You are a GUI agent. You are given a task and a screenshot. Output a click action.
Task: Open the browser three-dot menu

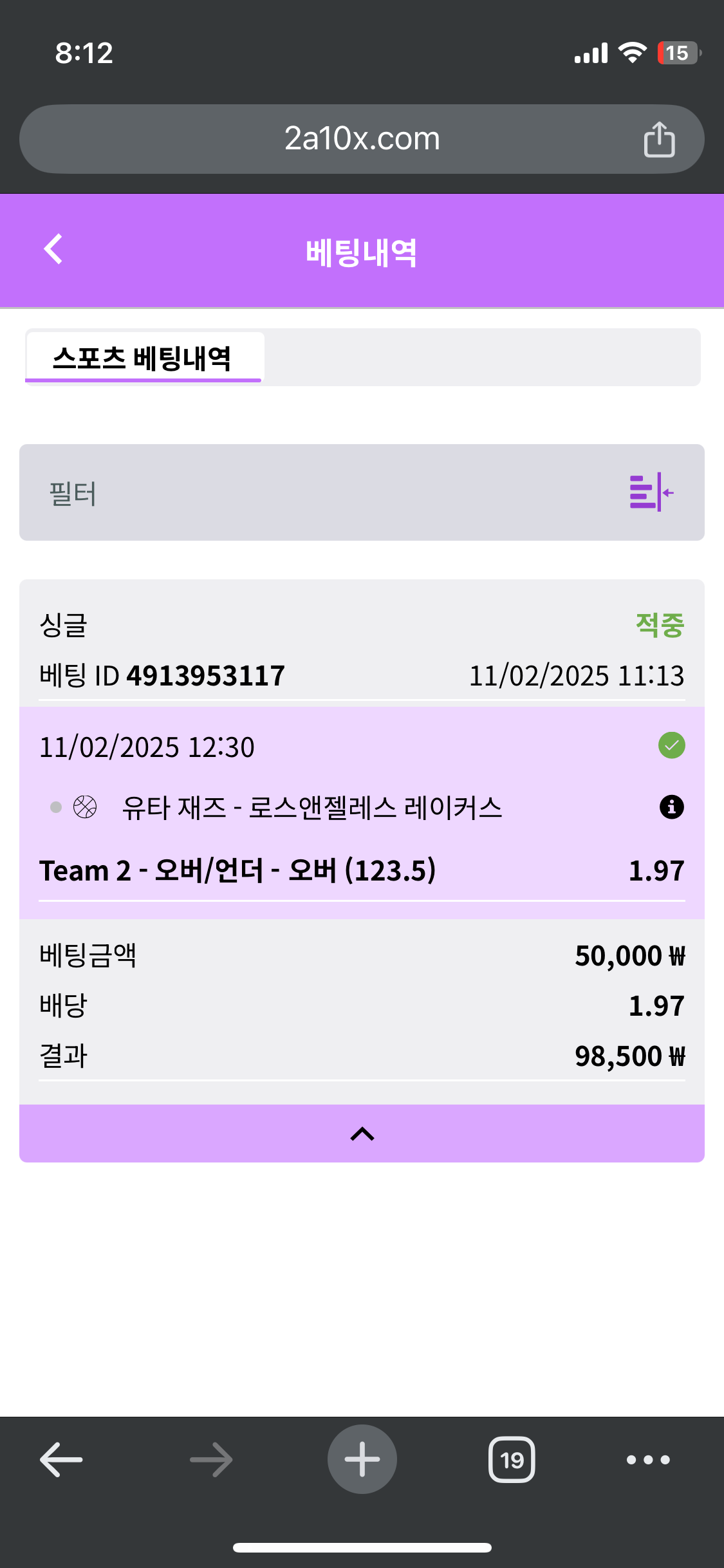pyautogui.click(x=648, y=1459)
